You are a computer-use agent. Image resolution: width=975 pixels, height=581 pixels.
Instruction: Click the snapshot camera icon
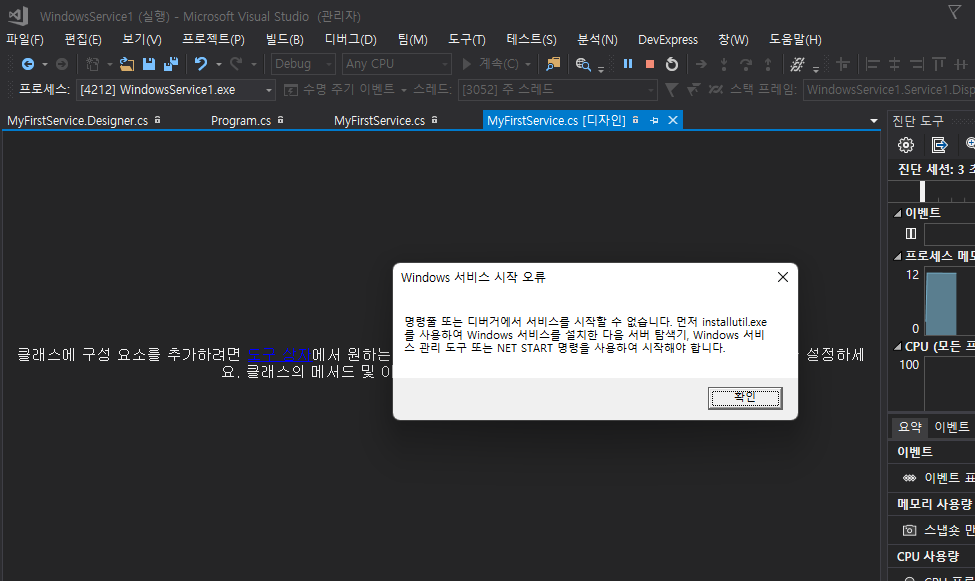[x=909, y=530]
